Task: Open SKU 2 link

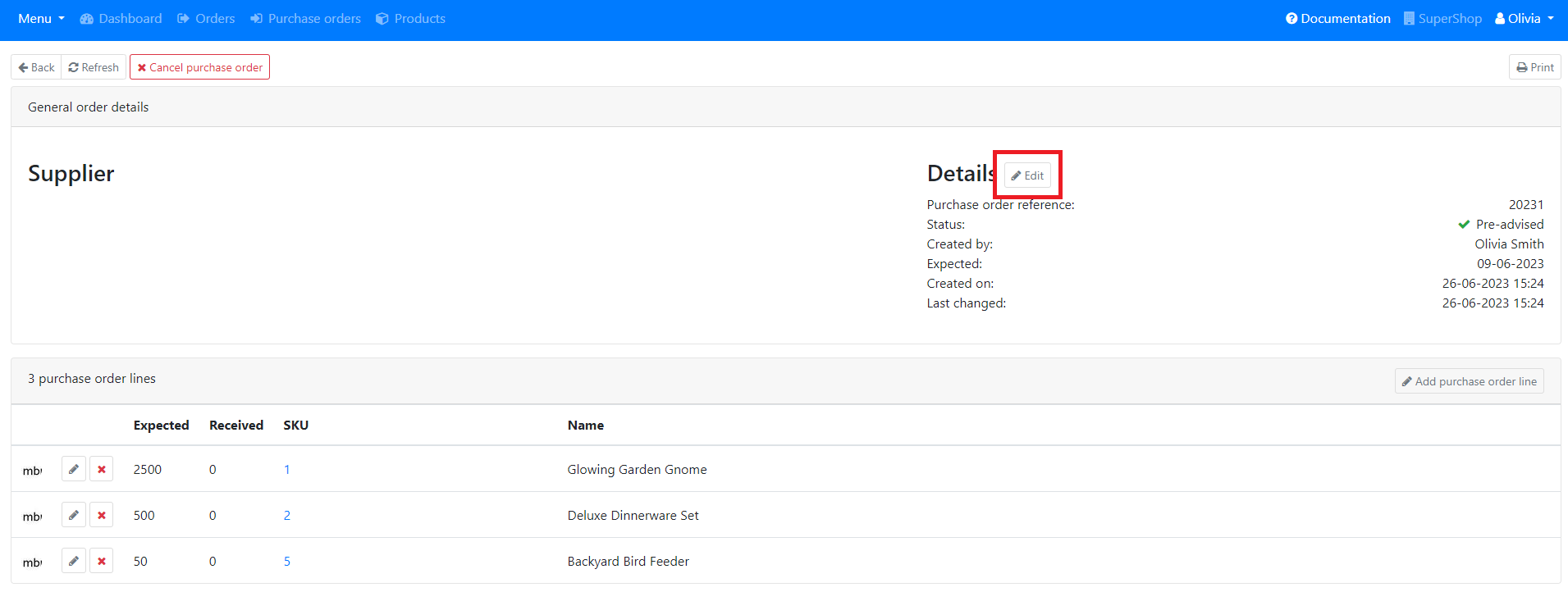Action: [287, 516]
